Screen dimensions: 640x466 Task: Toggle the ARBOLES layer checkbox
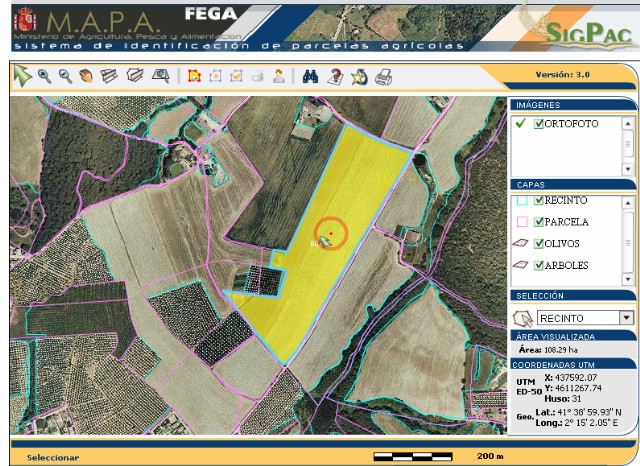point(540,265)
